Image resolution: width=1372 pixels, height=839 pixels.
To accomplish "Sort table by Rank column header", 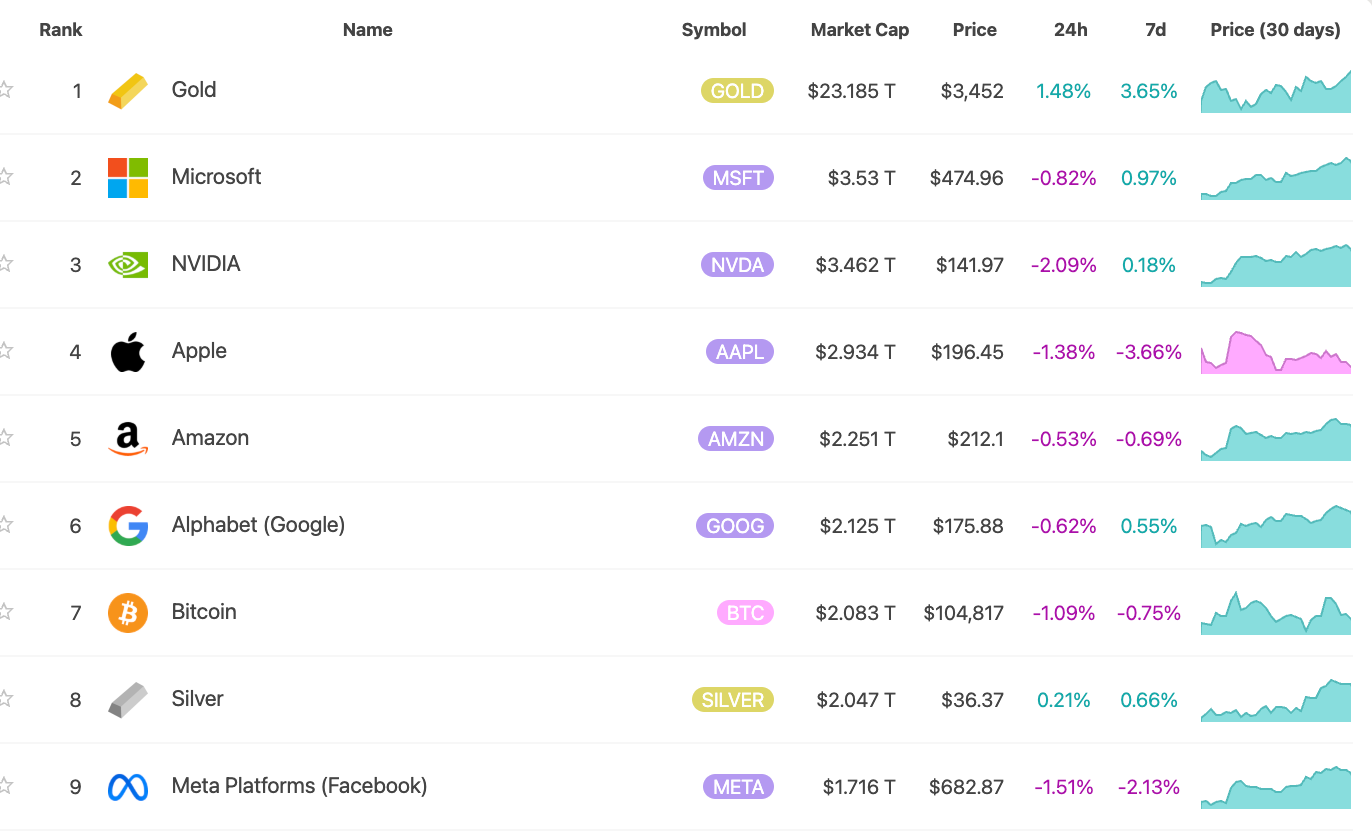I will tap(61, 30).
